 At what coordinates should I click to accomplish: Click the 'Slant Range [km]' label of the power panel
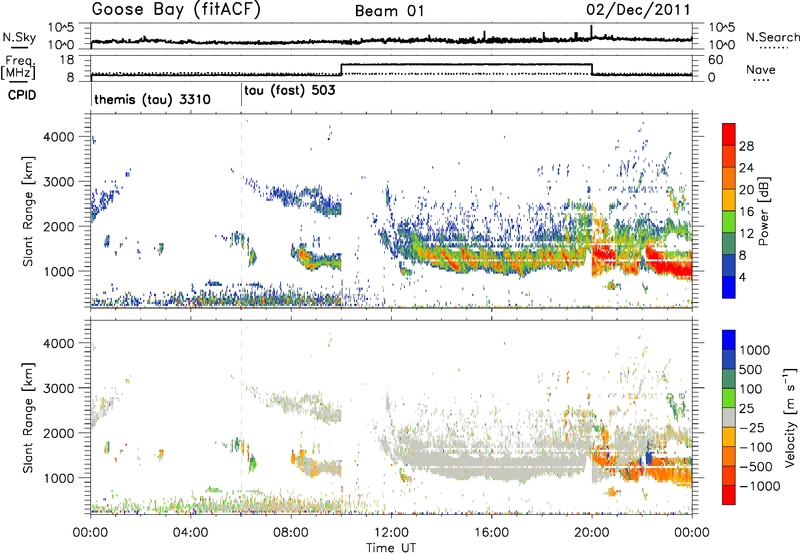point(28,211)
